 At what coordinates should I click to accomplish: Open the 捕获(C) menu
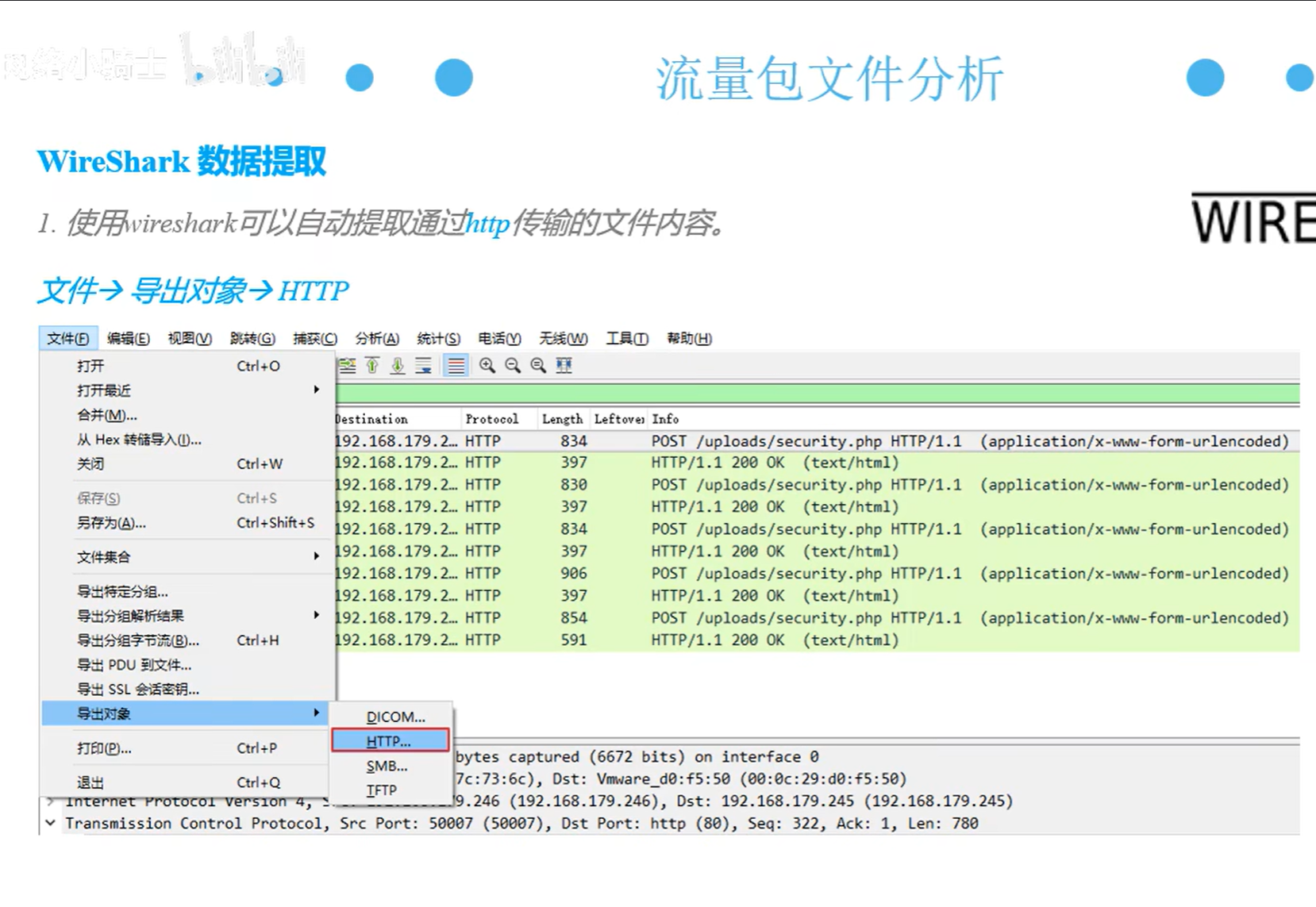click(315, 339)
